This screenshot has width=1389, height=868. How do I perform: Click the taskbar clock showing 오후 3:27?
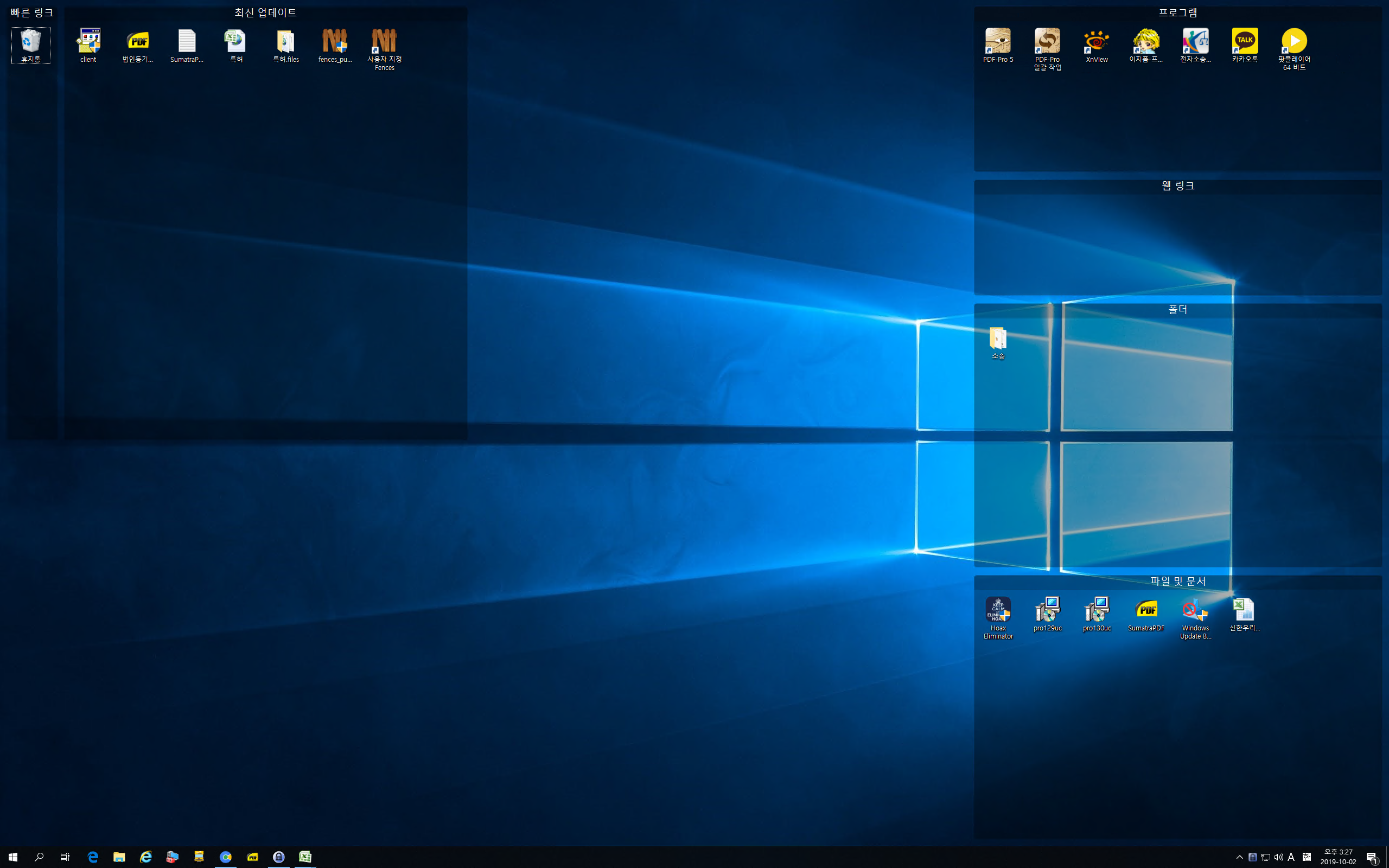click(x=1338, y=857)
